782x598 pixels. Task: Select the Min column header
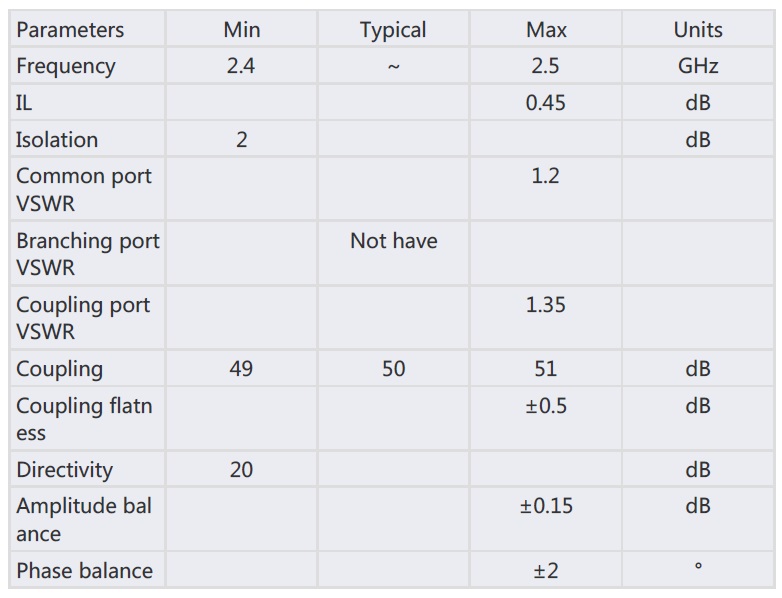pyautogui.click(x=241, y=30)
